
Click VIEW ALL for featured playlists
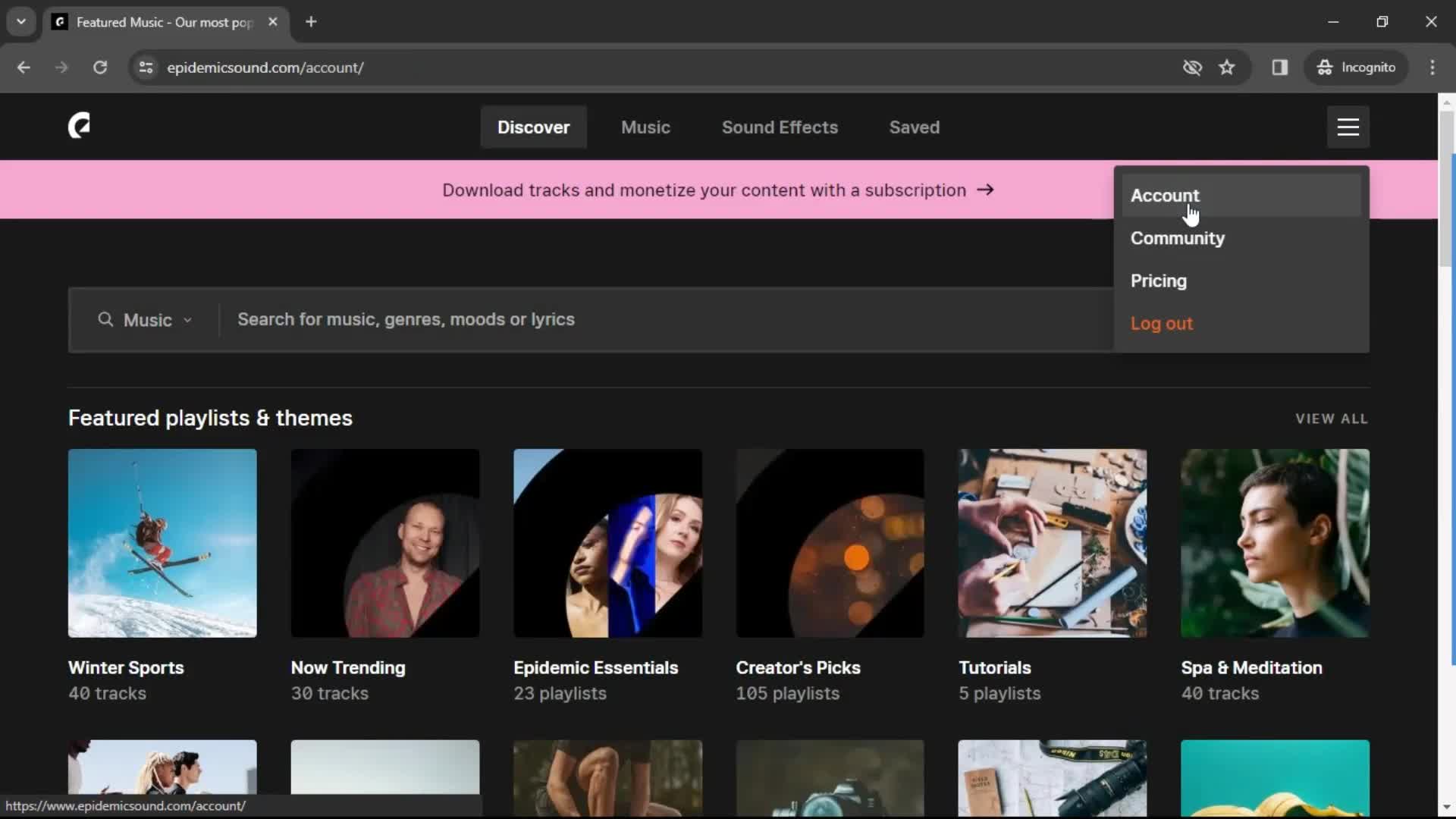[1332, 419]
